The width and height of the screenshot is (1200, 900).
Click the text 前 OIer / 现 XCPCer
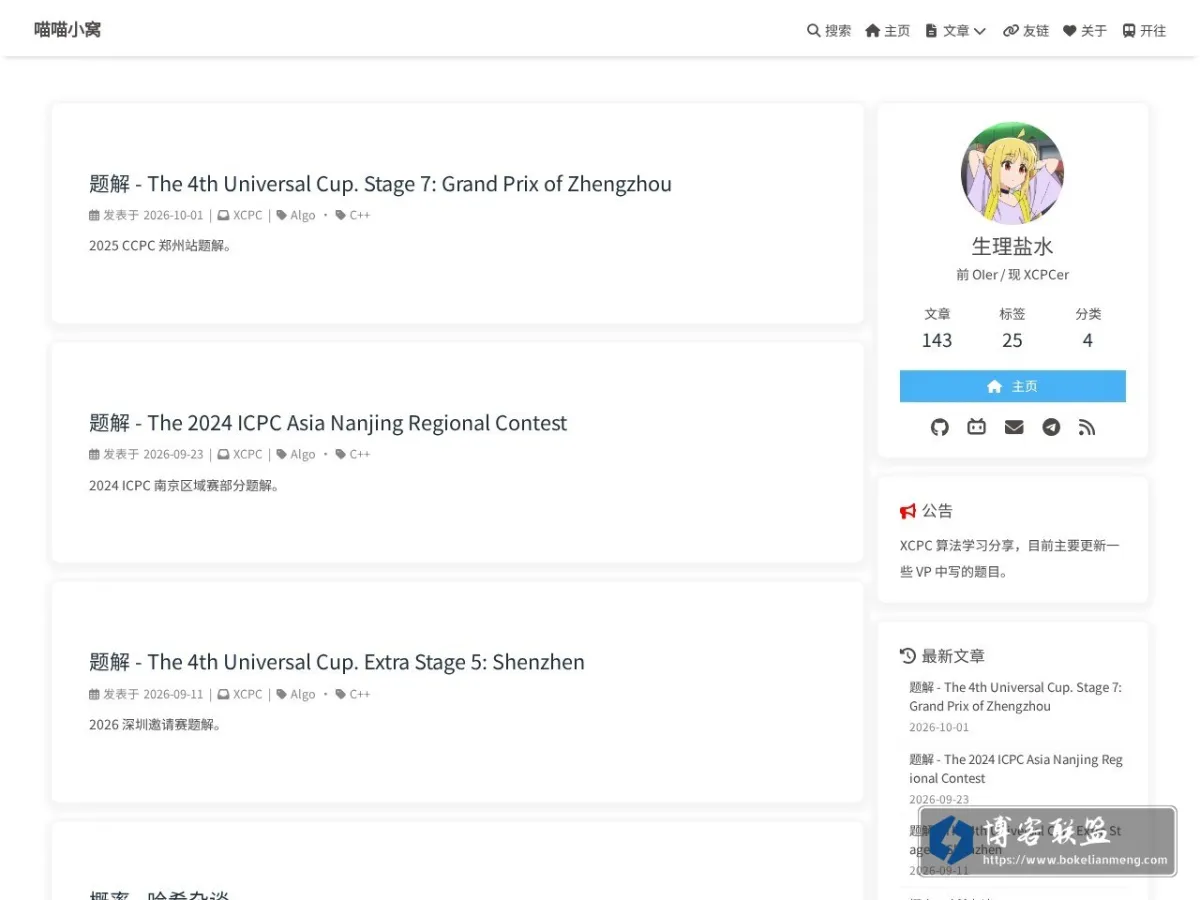pos(1012,275)
